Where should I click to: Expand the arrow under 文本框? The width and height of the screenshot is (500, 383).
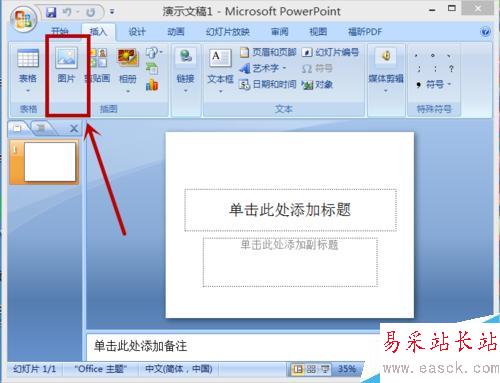pyautogui.click(x=220, y=91)
